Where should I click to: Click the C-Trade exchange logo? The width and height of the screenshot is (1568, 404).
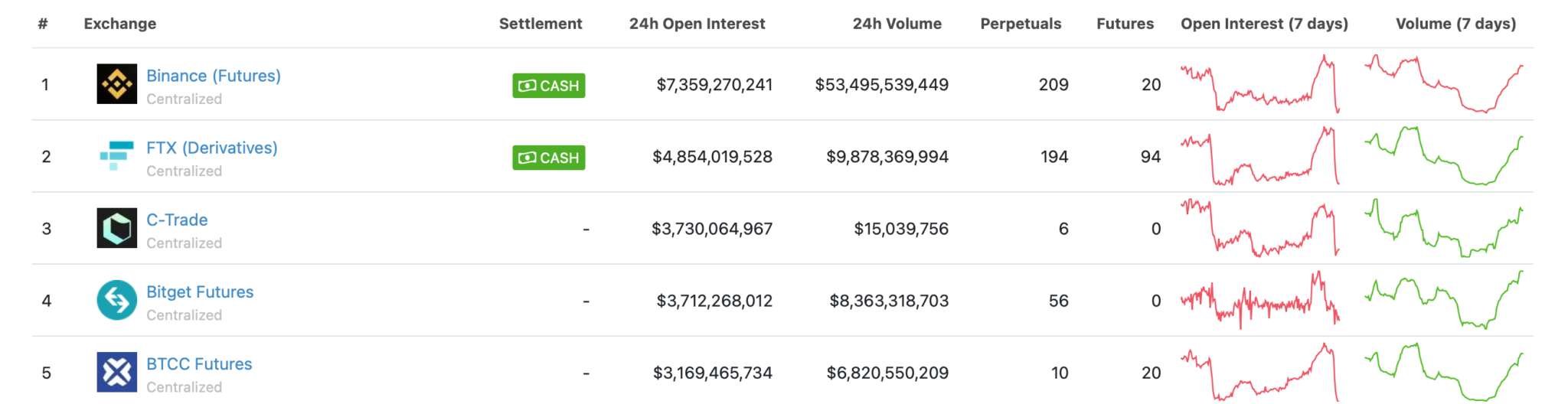coord(116,228)
